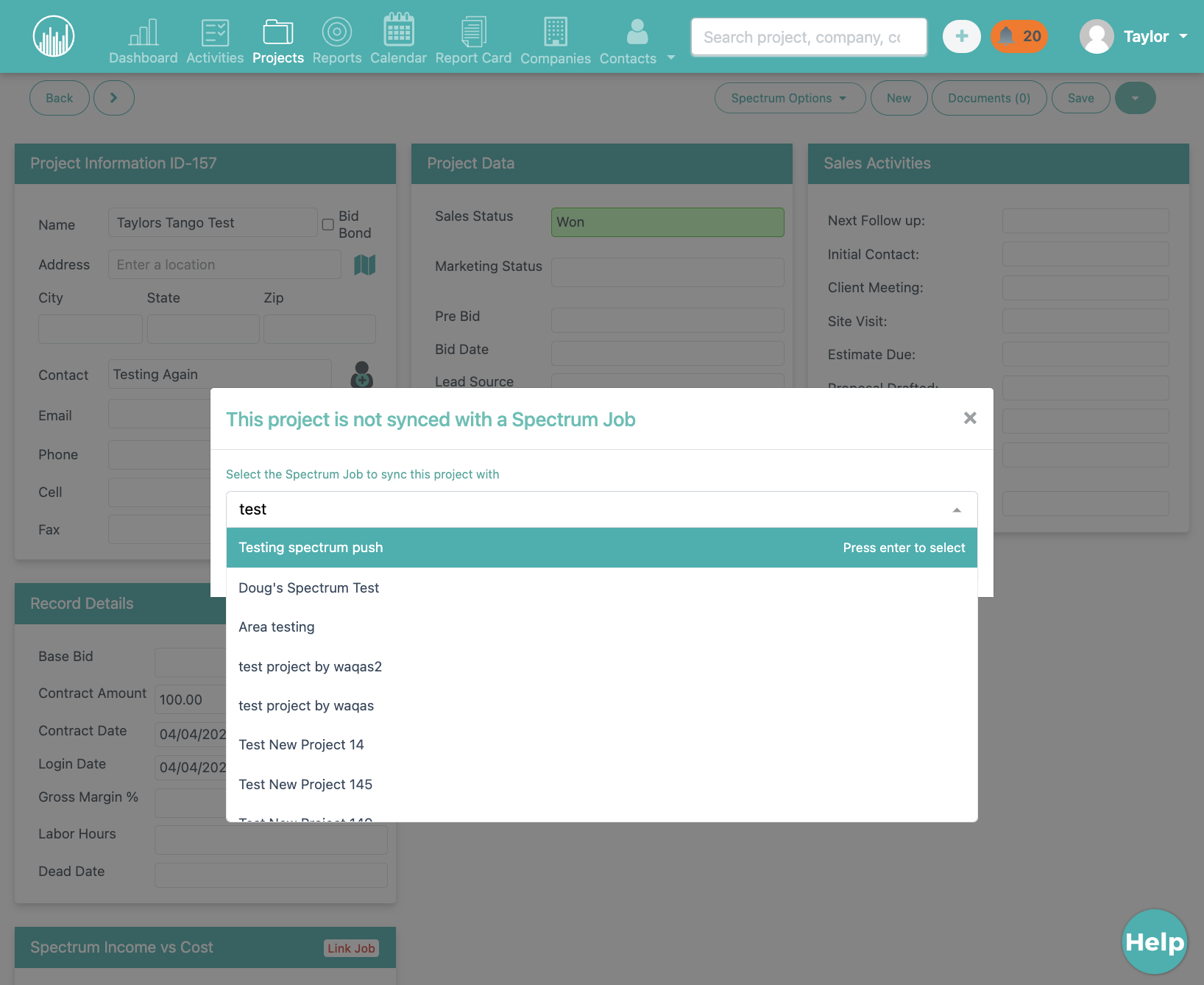Open the Activities checklist icon
1204x985 pixels.
(215, 32)
